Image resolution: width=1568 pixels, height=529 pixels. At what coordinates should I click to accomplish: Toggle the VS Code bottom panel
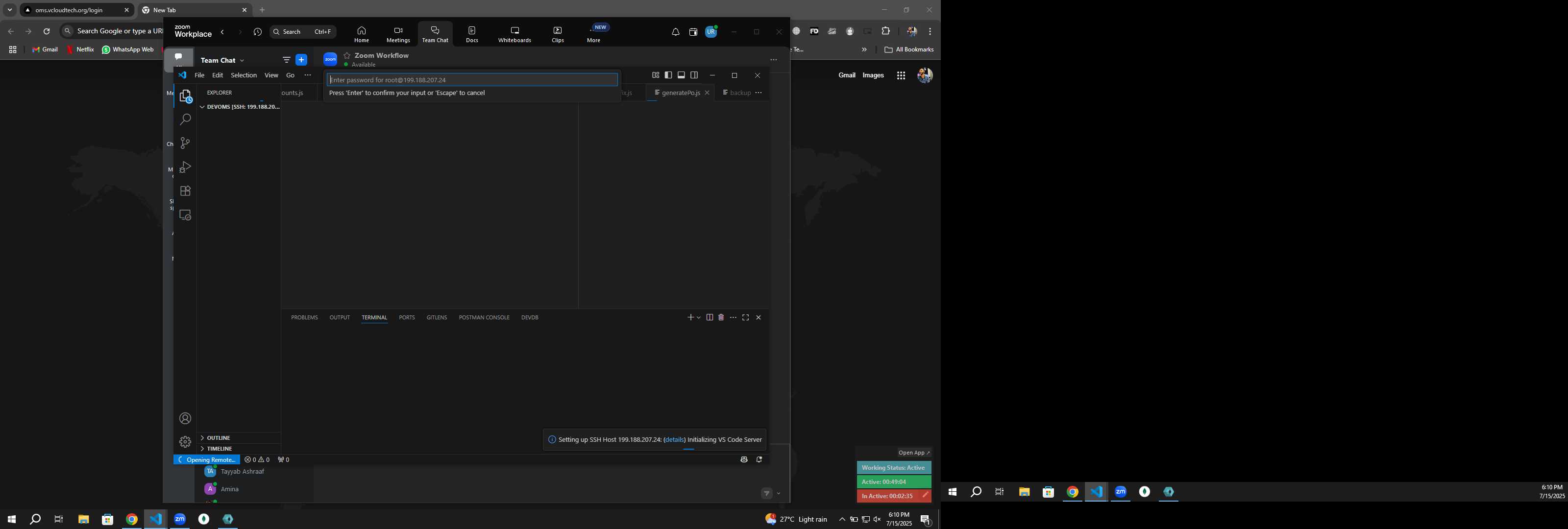(681, 75)
